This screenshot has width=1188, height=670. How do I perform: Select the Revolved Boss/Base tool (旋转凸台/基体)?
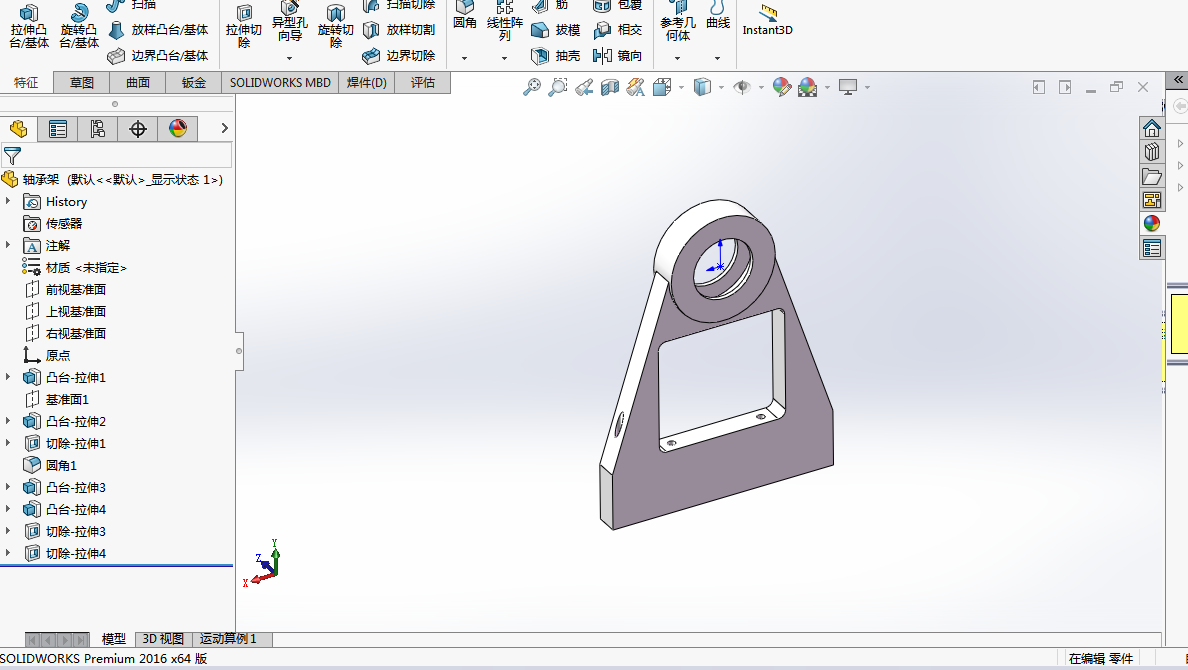coord(79,26)
